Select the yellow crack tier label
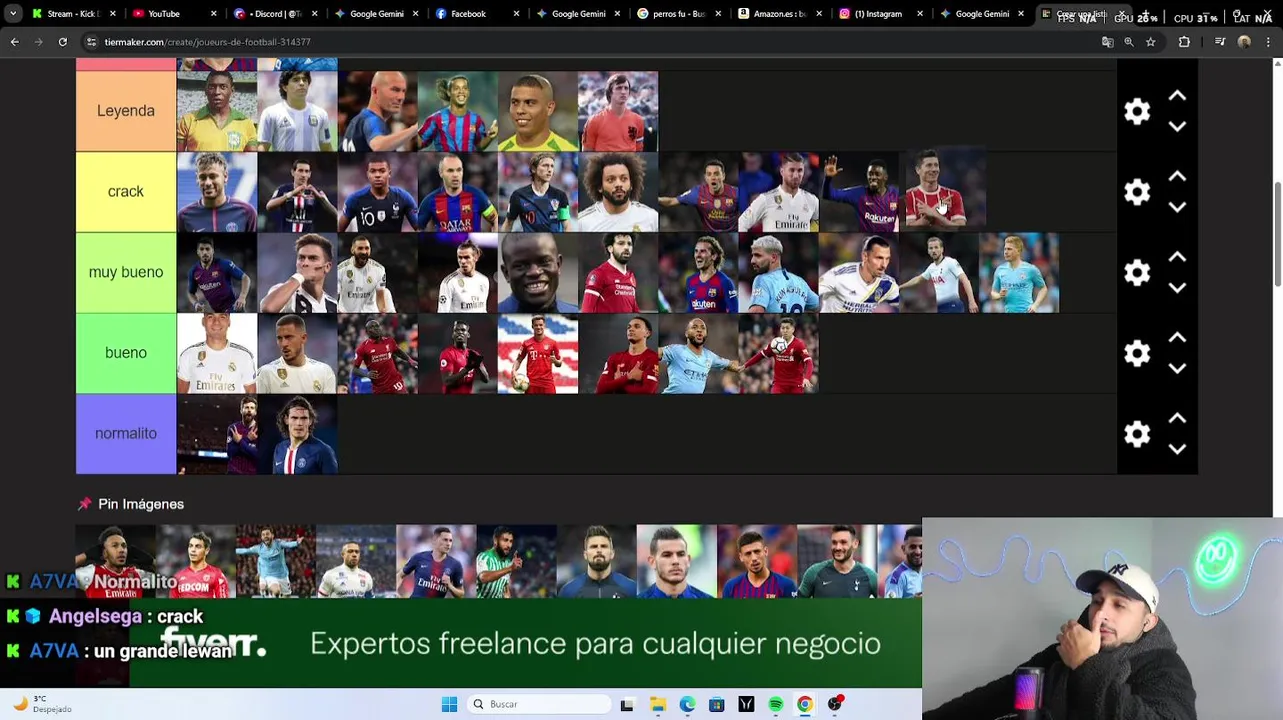Image resolution: width=1283 pixels, height=720 pixels. [126, 192]
